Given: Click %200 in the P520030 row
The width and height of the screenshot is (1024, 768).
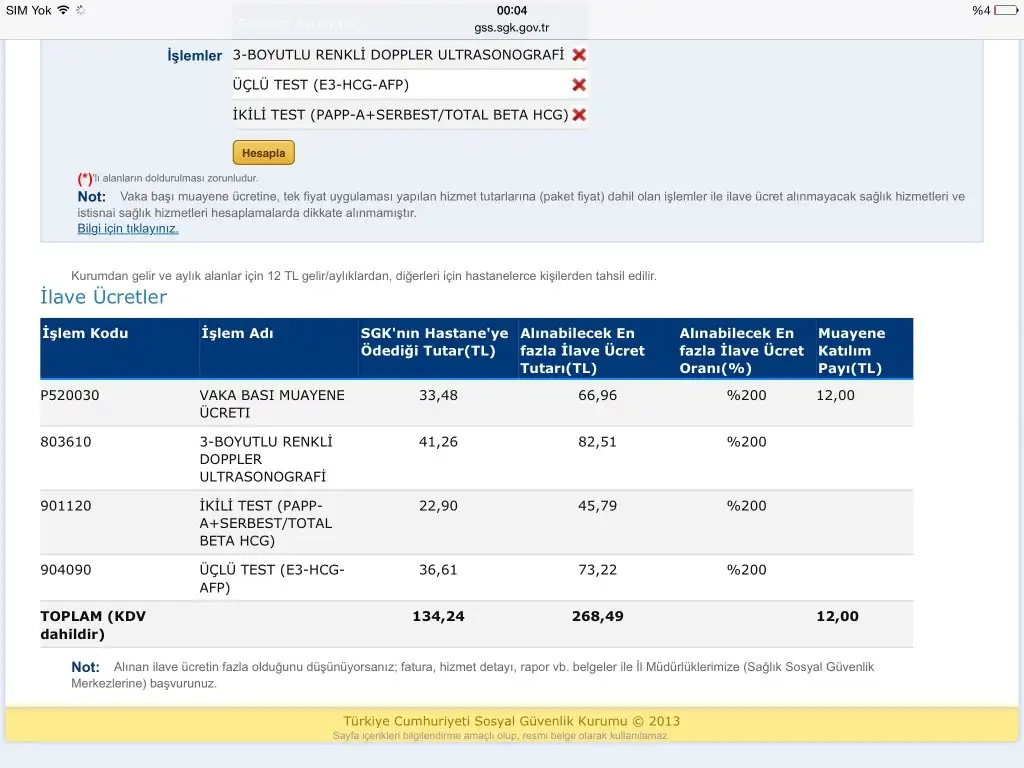Looking at the screenshot, I should point(746,395).
